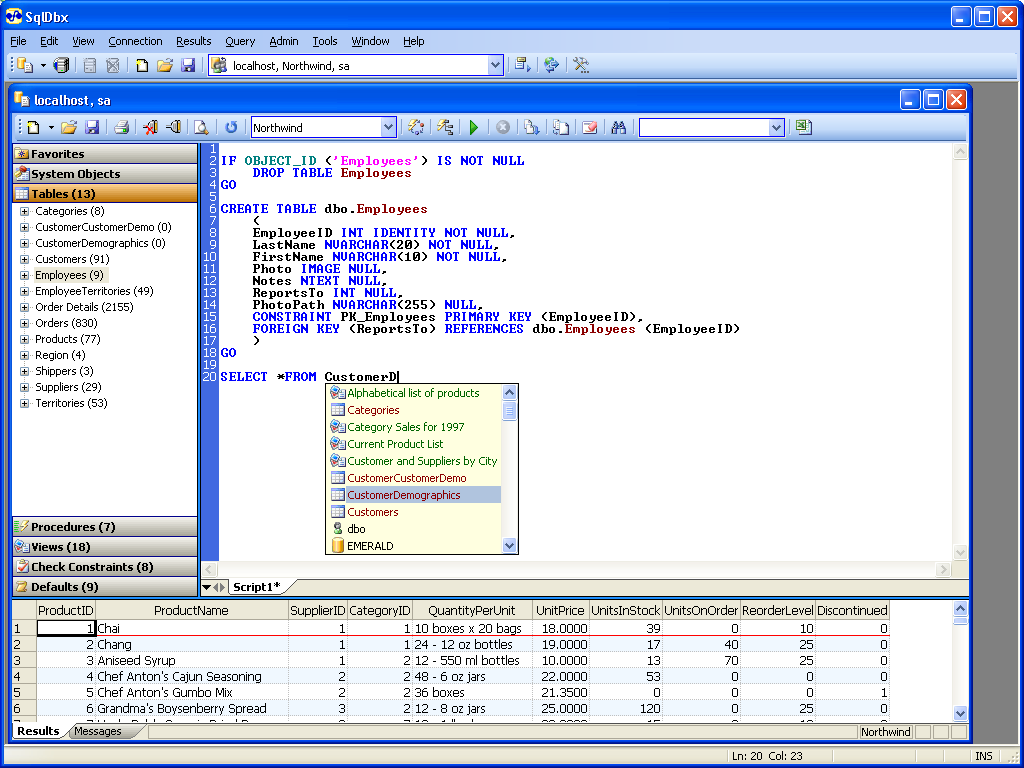
Task: Save the script with the inner floppy disk icon
Action: [92, 127]
